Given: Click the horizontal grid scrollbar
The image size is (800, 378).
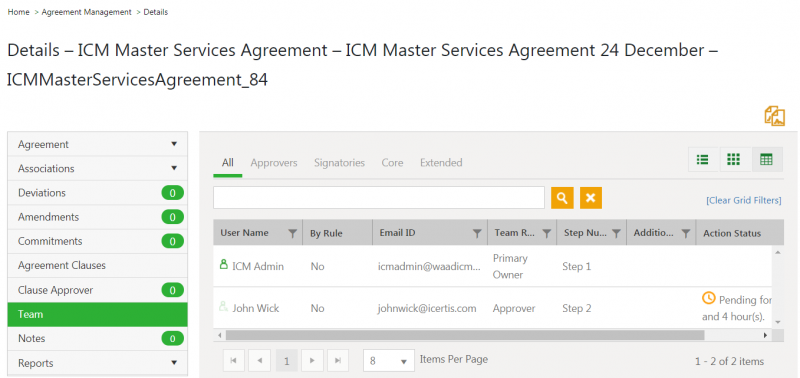Looking at the screenshot, I should [465, 335].
